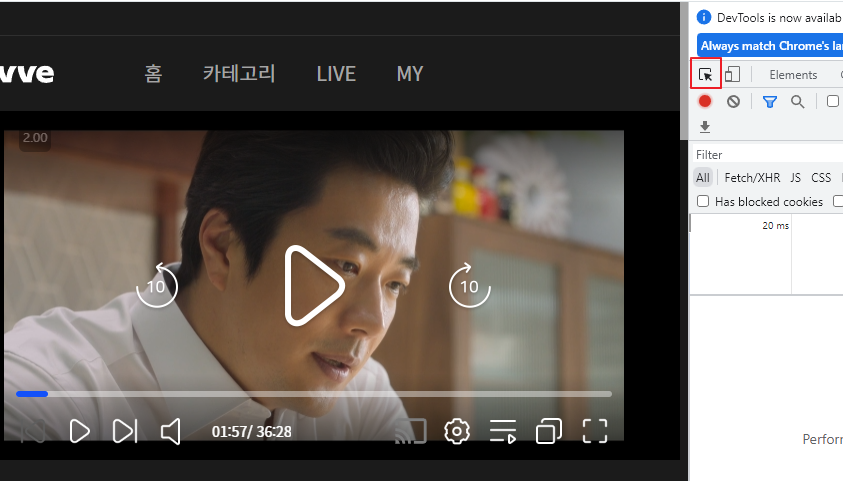Click the DevTools info icon
This screenshot has height=481, width=843.
[x=704, y=17]
